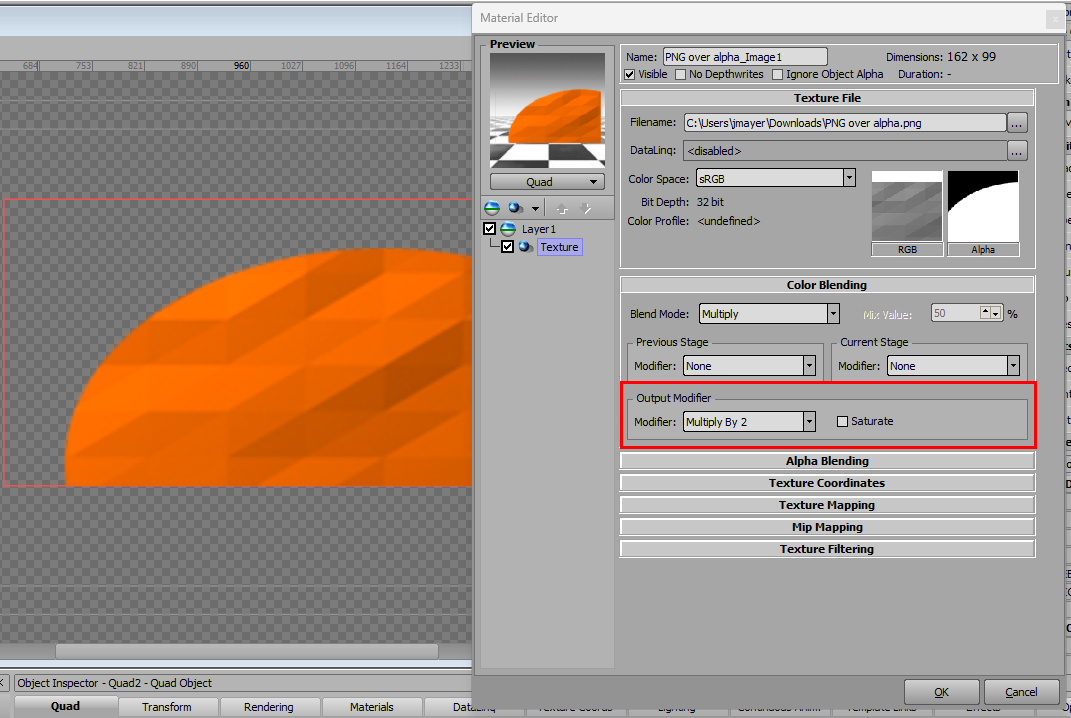Click the Texture stage icon in the tree
Viewport: 1071px width, 718px height.
(526, 247)
